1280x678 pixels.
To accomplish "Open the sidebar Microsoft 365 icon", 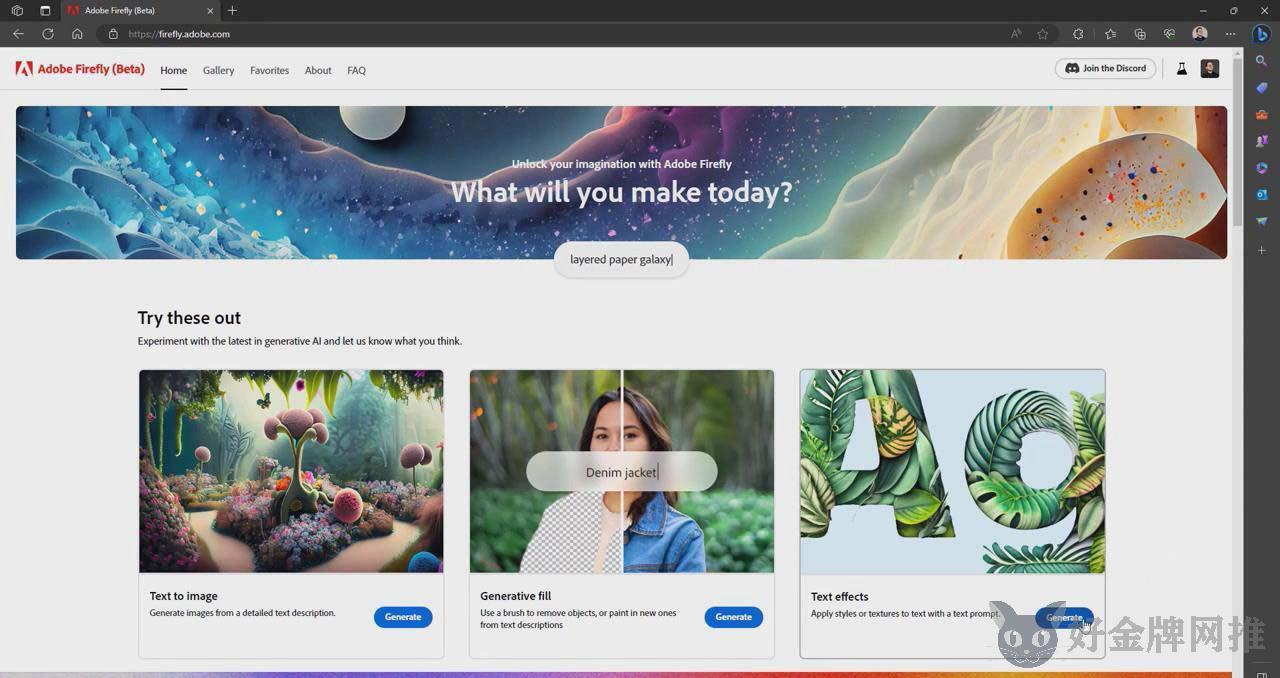I will click(1262, 168).
